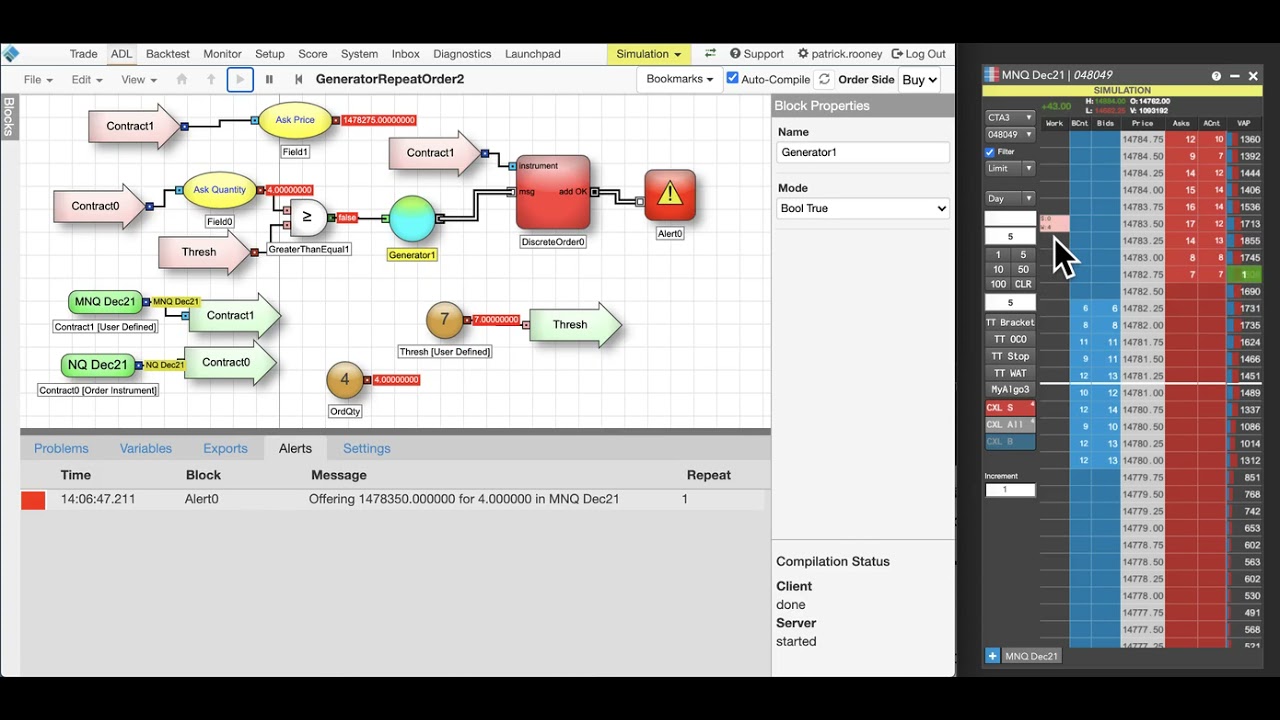
Task: Click the Increment input field
Action: pos(1010,490)
